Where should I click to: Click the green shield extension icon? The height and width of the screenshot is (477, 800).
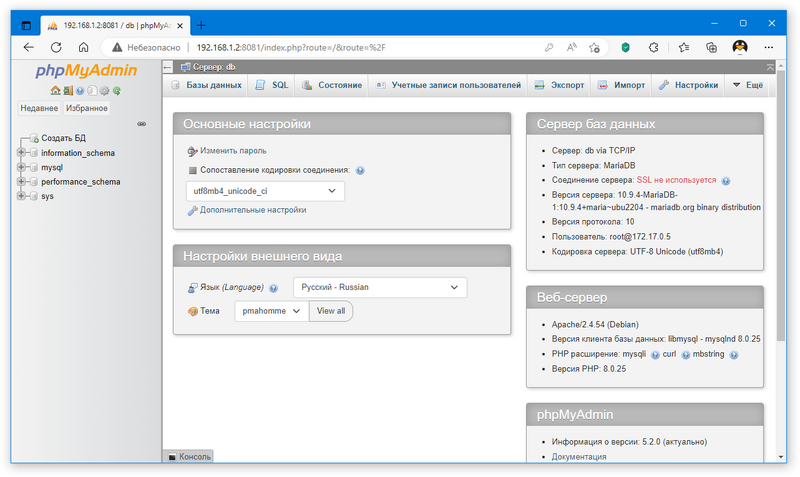tap(626, 47)
